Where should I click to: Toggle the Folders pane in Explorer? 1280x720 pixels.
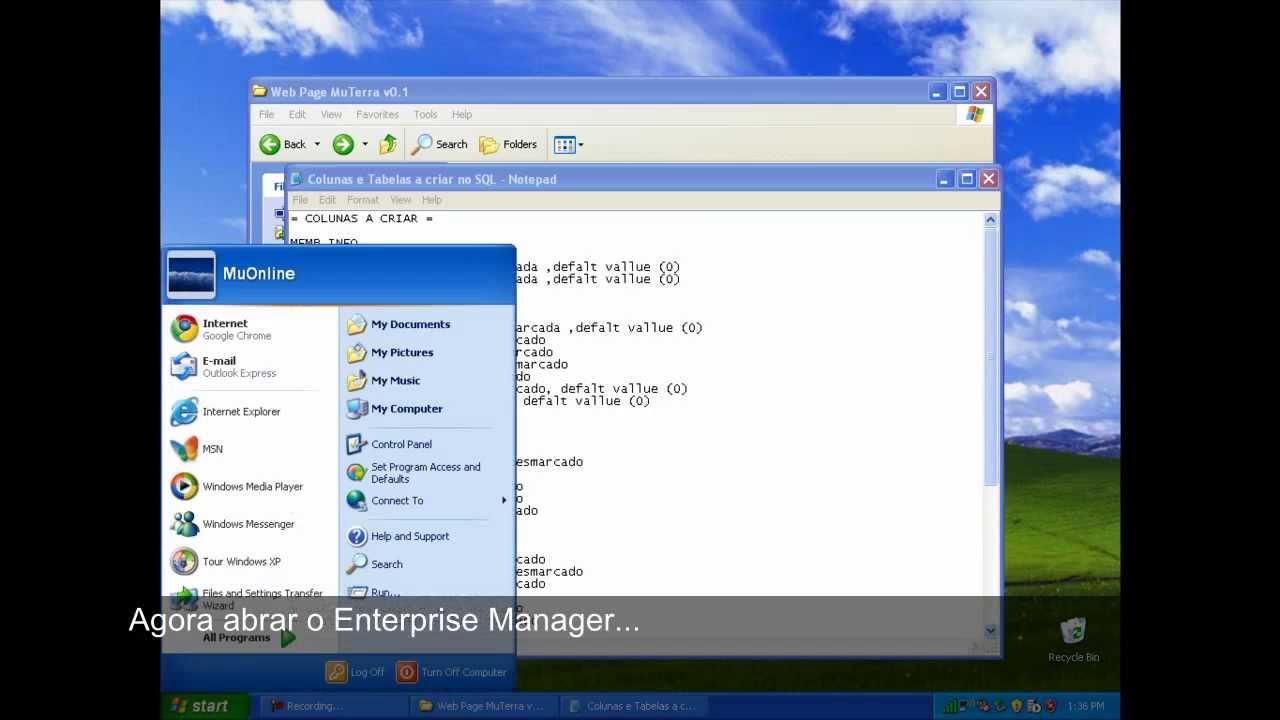(508, 145)
